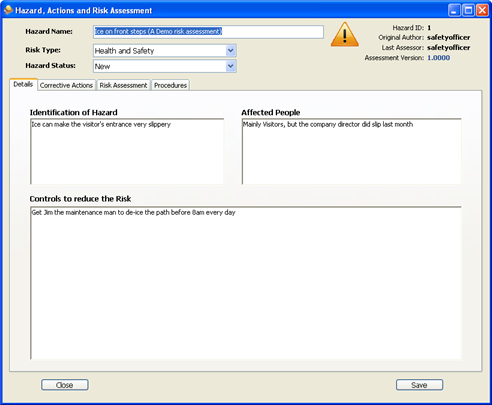Click the yellow warning triangle icon

point(345,35)
